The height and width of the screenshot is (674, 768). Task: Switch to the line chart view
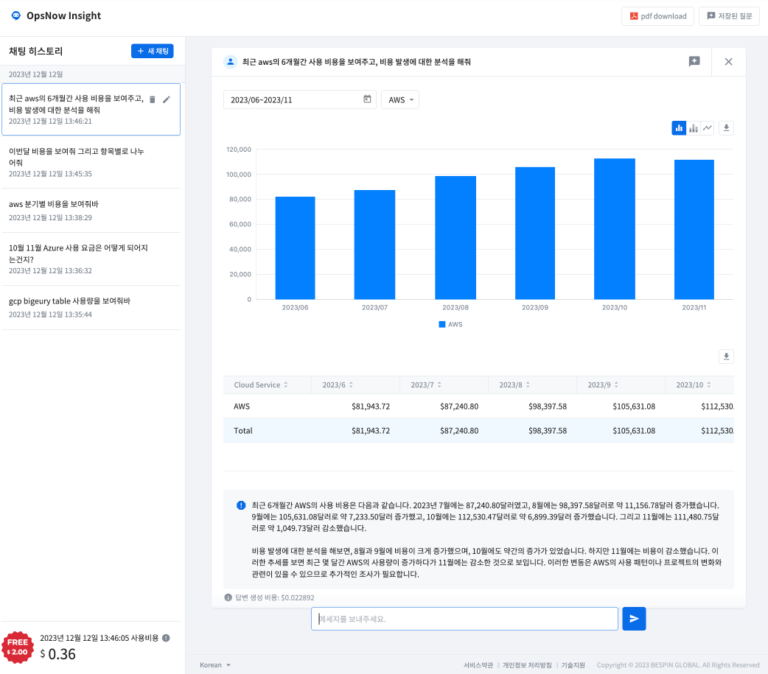[x=708, y=128]
